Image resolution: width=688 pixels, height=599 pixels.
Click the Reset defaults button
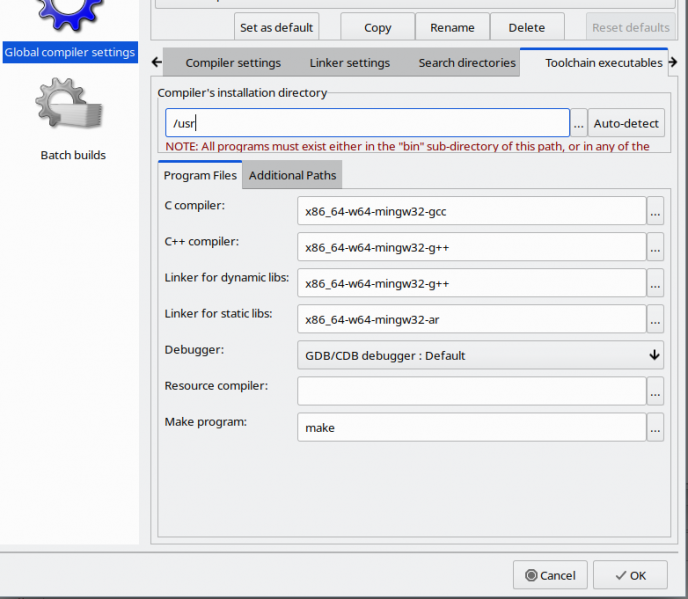click(x=631, y=27)
